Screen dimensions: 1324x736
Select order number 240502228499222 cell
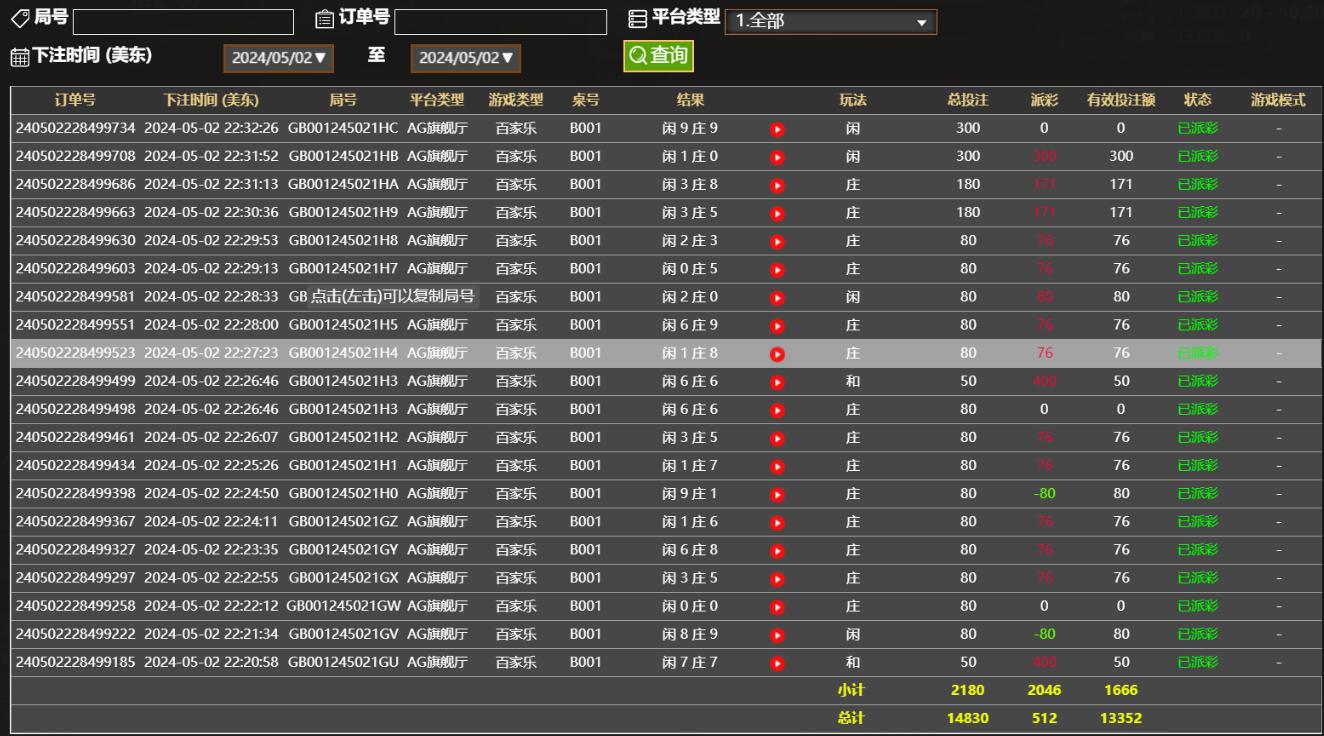point(75,634)
